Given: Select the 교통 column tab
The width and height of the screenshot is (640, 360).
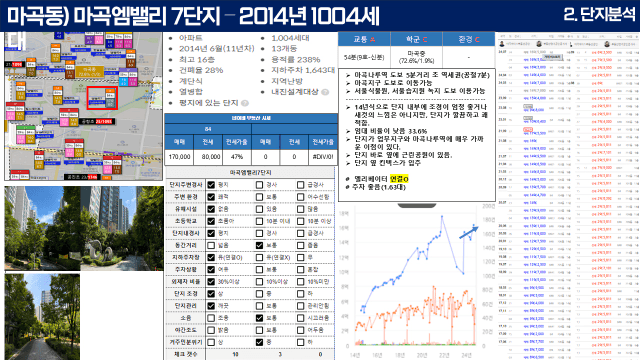Looking at the screenshot, I should tap(364, 39).
